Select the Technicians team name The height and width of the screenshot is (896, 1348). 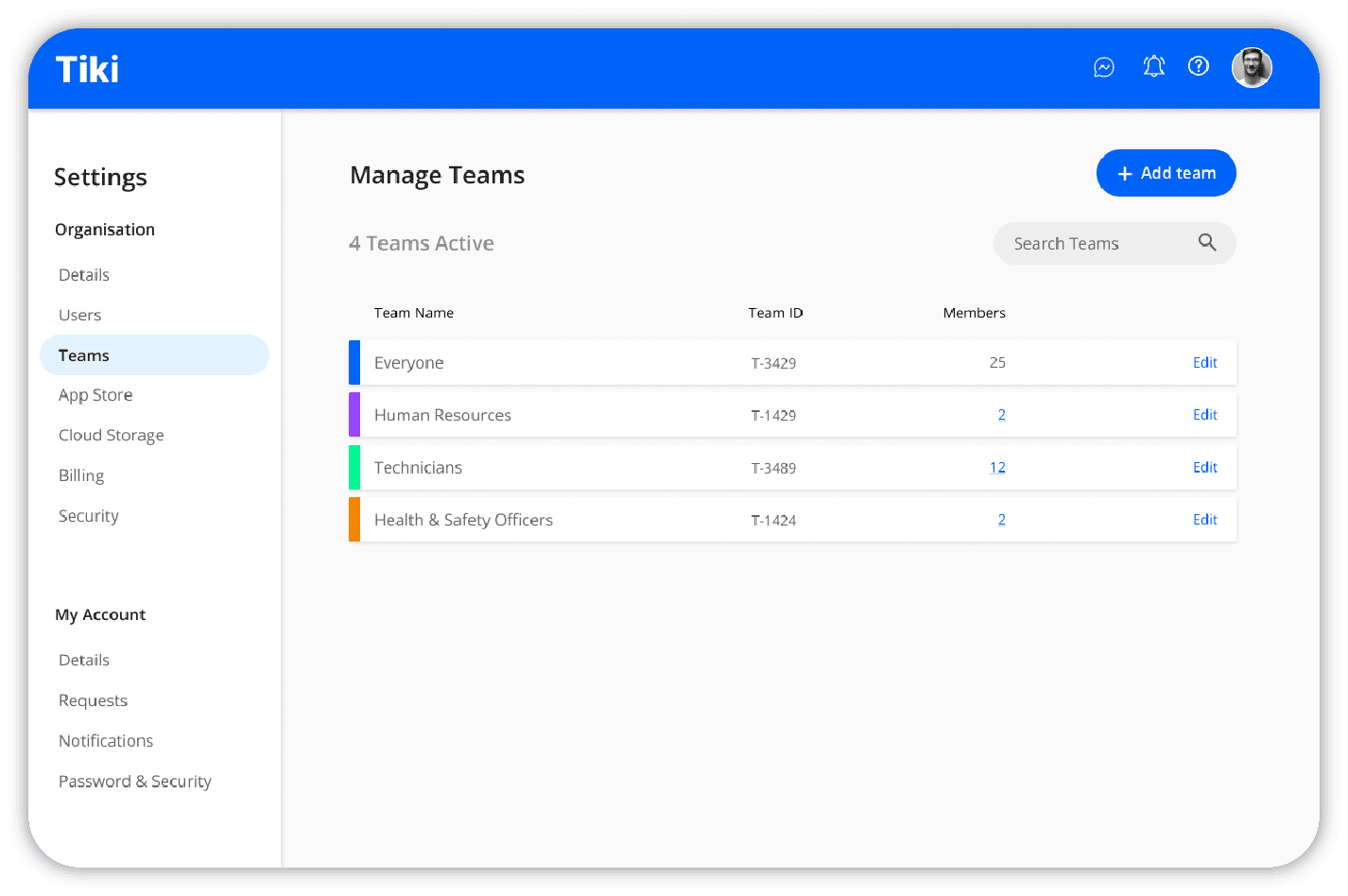tap(418, 468)
